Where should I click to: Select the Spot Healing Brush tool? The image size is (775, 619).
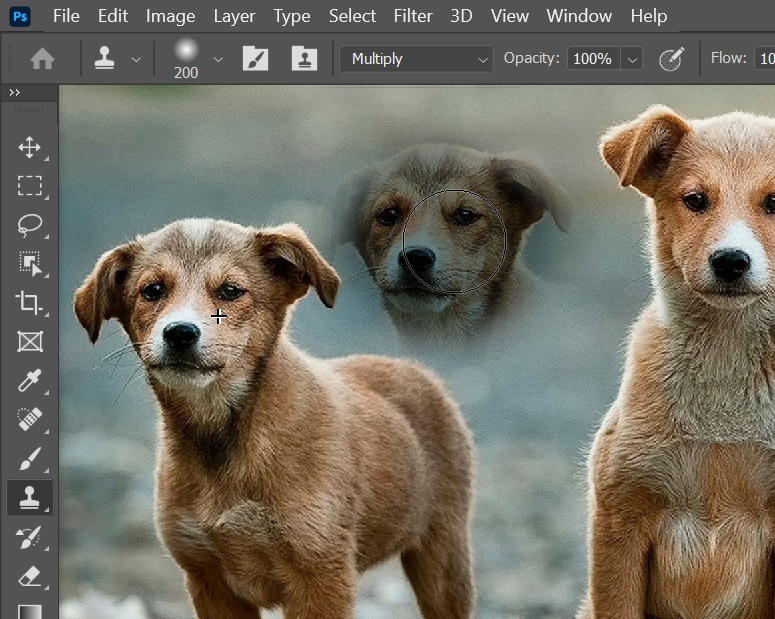pos(30,419)
